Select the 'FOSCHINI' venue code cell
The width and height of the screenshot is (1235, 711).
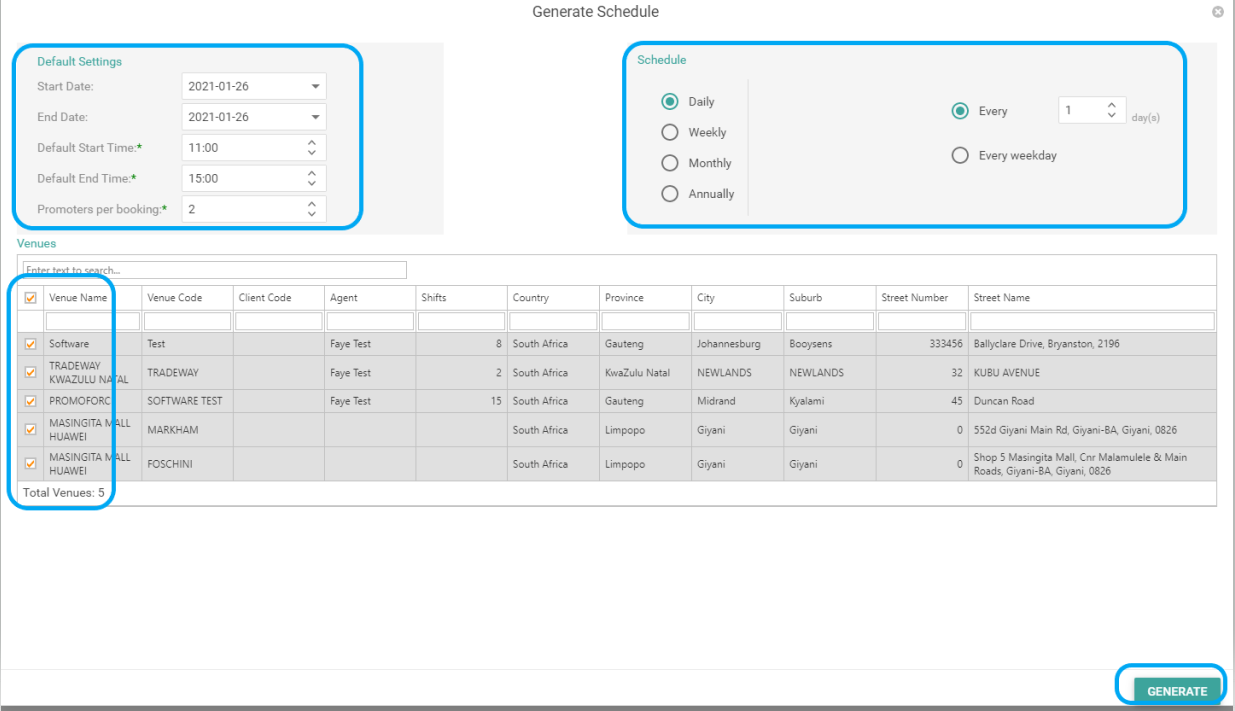[187, 464]
